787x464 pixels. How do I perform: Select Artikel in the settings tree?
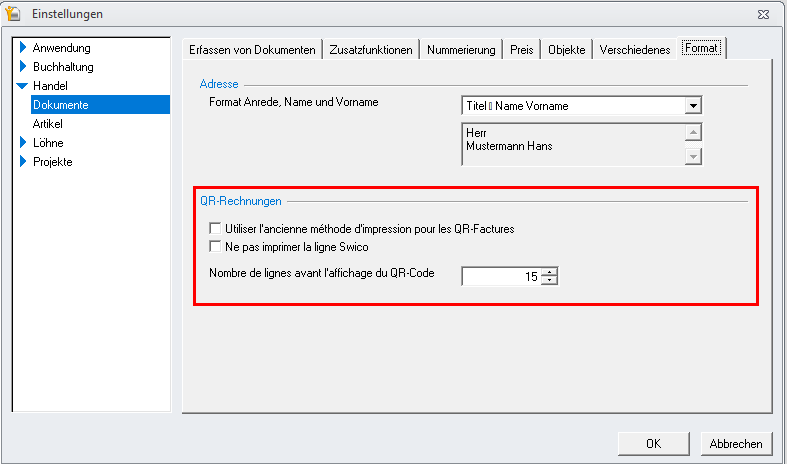(x=48, y=124)
